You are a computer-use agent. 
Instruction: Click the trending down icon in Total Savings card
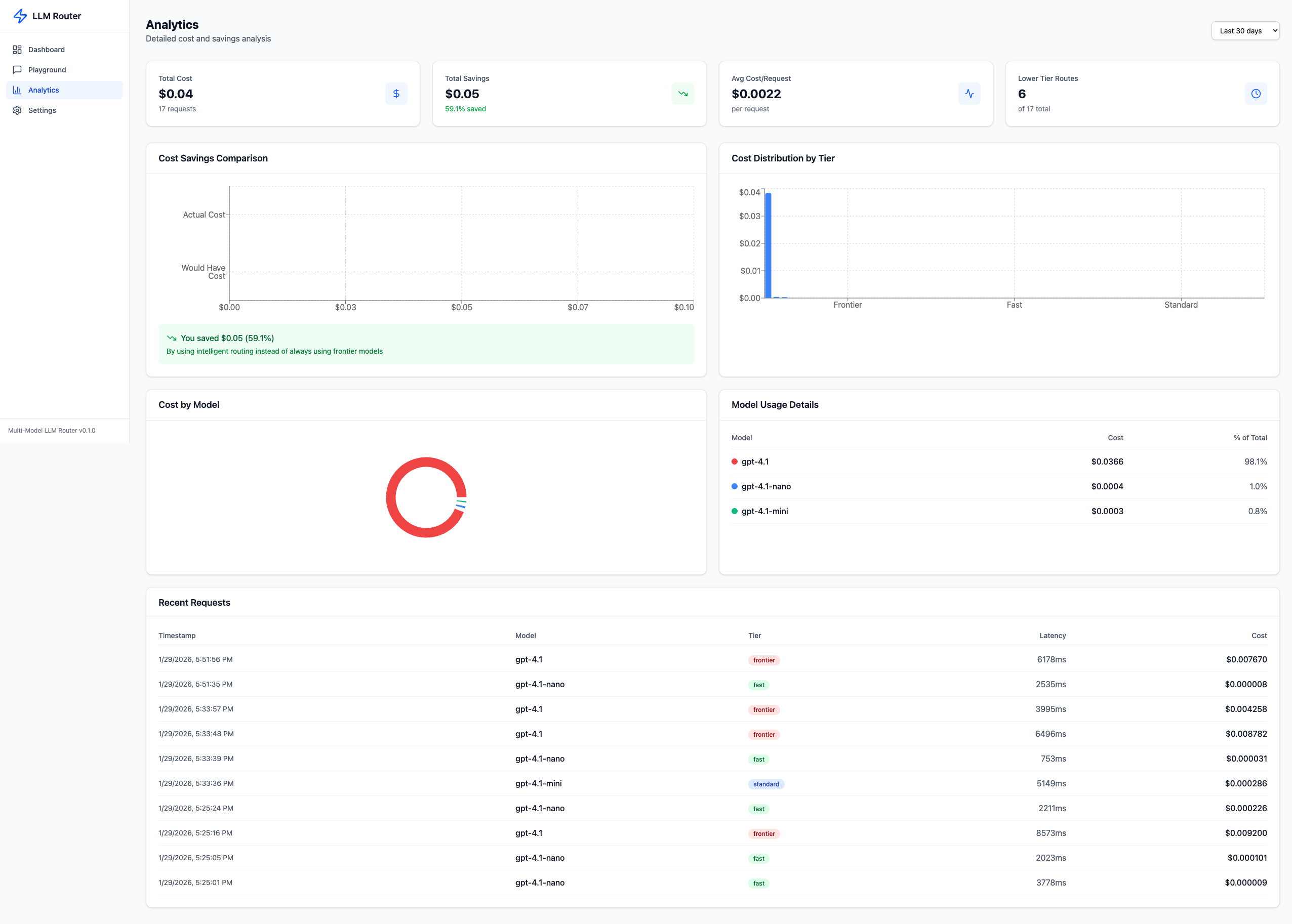click(683, 94)
